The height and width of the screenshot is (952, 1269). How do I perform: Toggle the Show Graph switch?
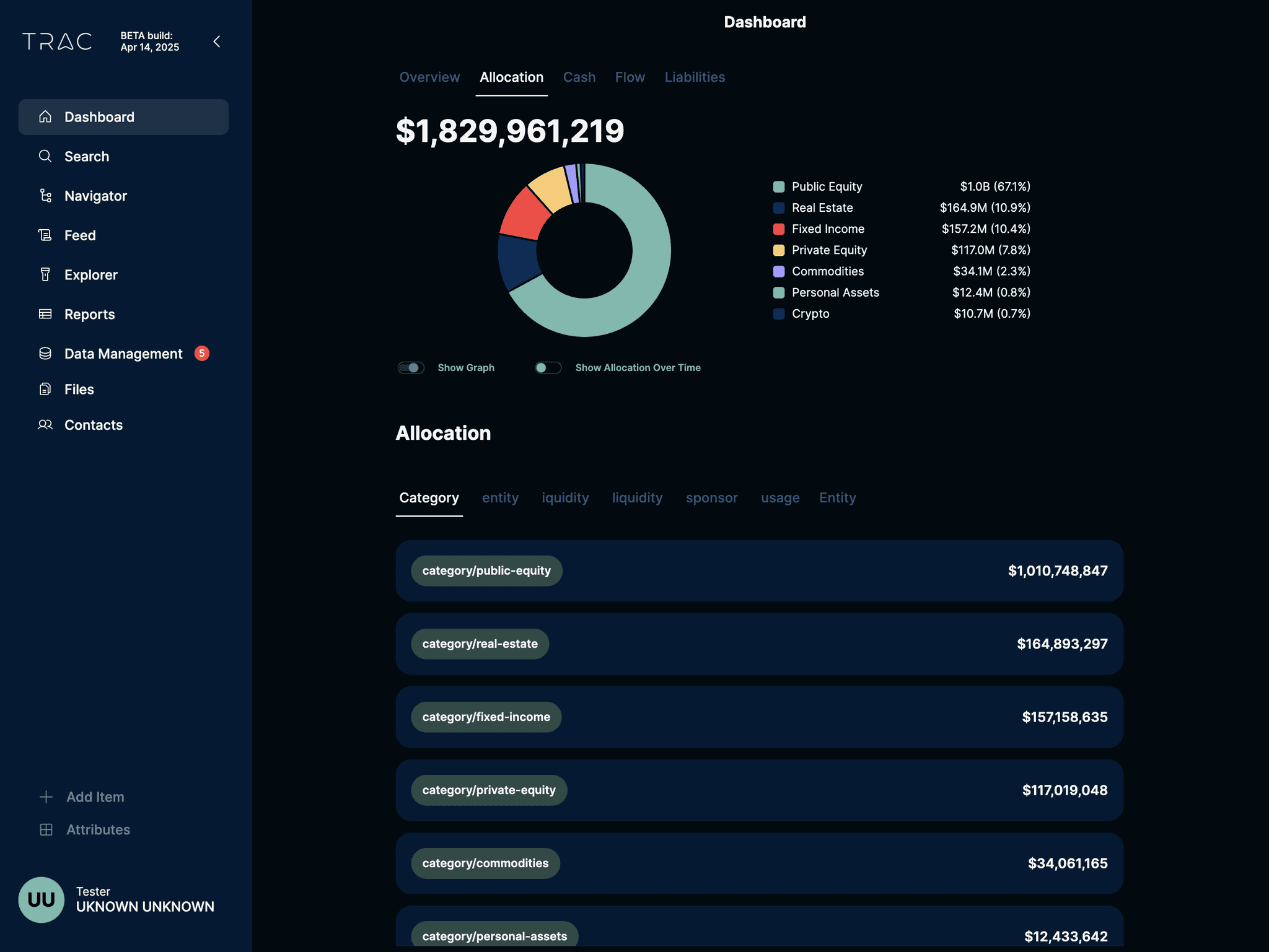[411, 368]
